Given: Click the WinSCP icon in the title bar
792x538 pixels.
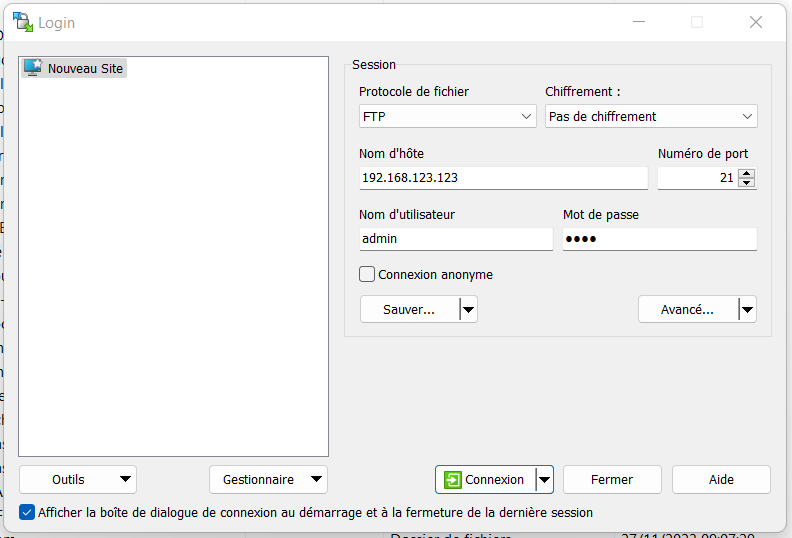Looking at the screenshot, I should tap(21, 22).
